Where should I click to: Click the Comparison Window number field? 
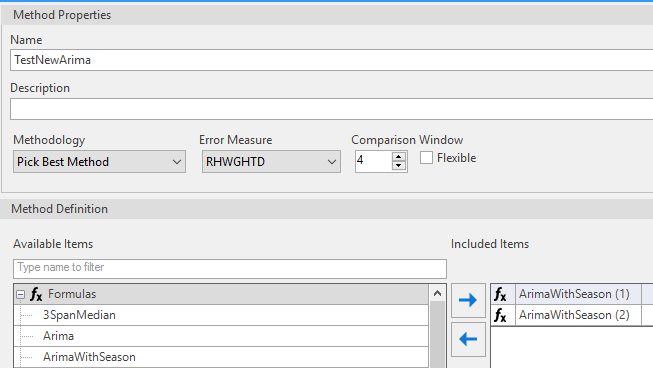click(x=374, y=161)
